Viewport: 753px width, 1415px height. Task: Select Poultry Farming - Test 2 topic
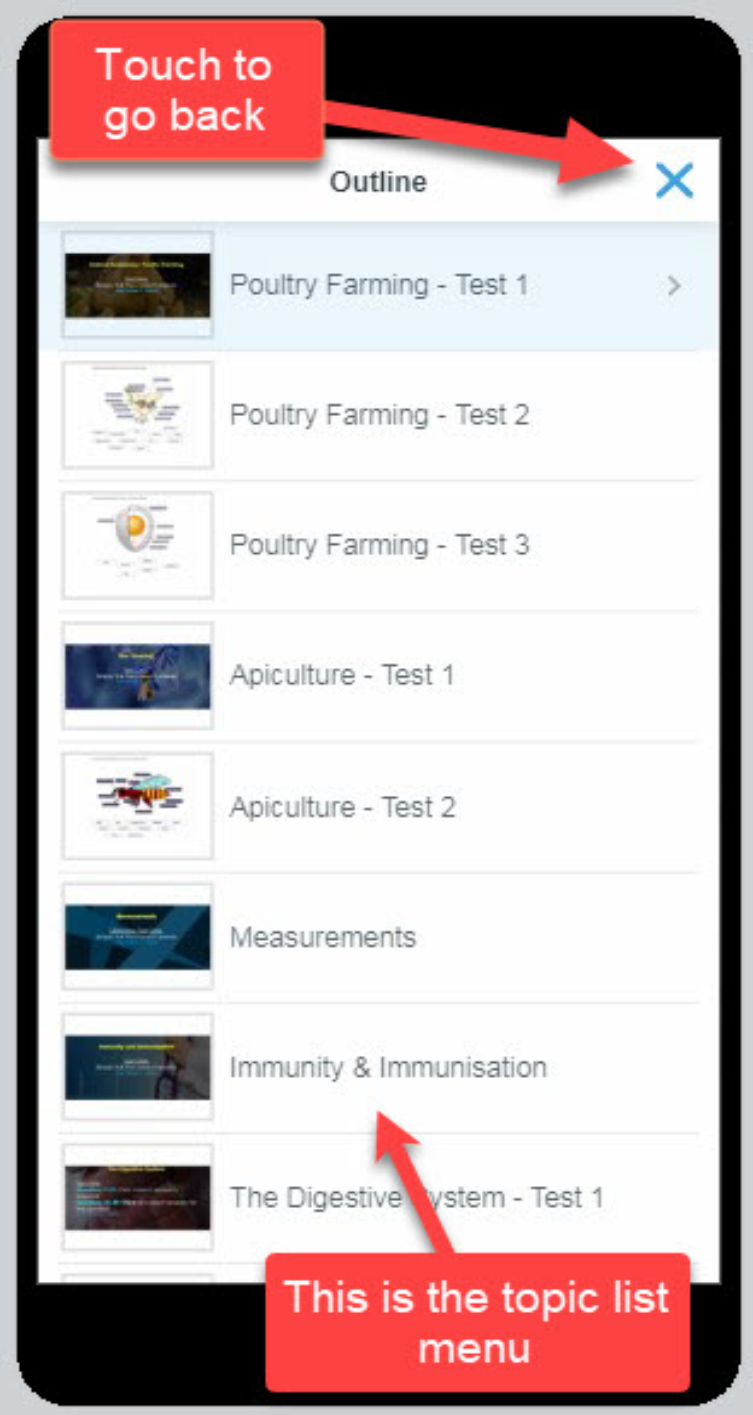click(x=379, y=415)
